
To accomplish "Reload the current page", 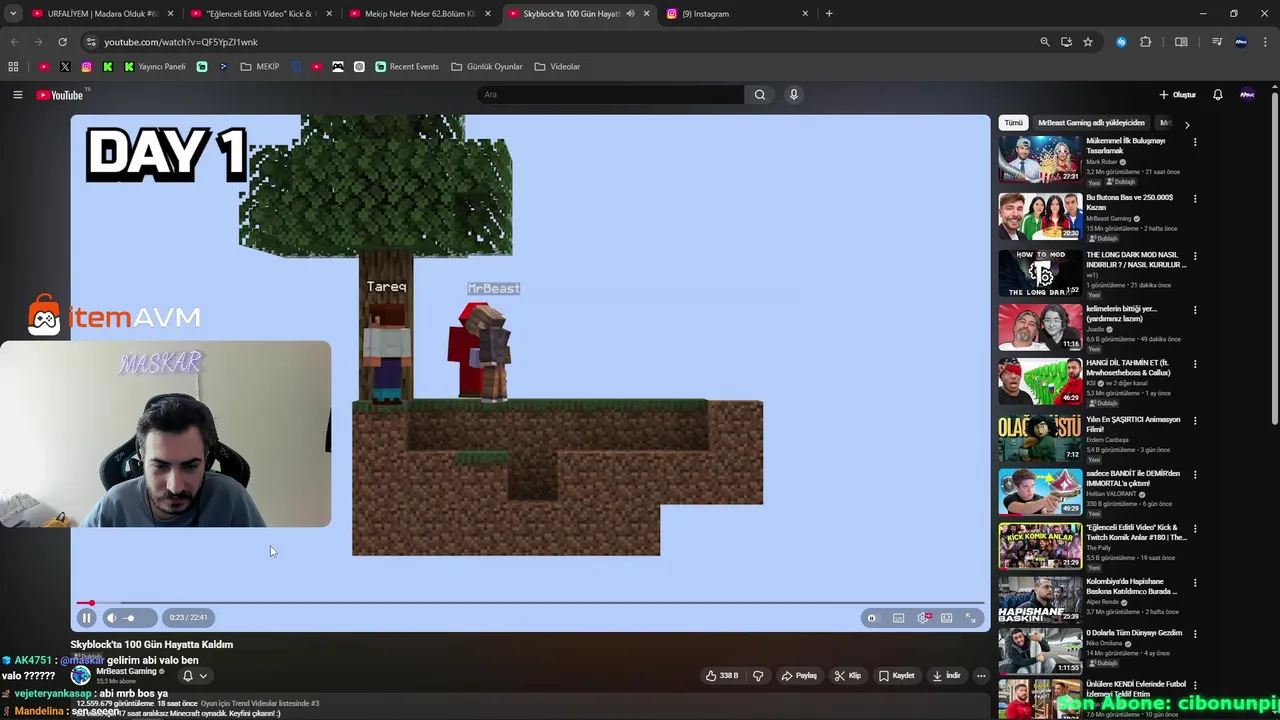I will click(x=62, y=42).
